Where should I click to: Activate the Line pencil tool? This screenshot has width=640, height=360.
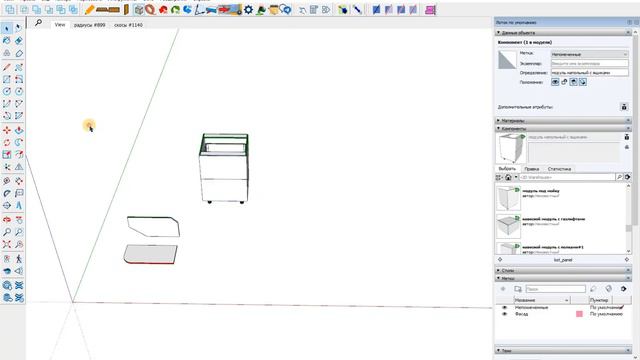tap(7, 67)
